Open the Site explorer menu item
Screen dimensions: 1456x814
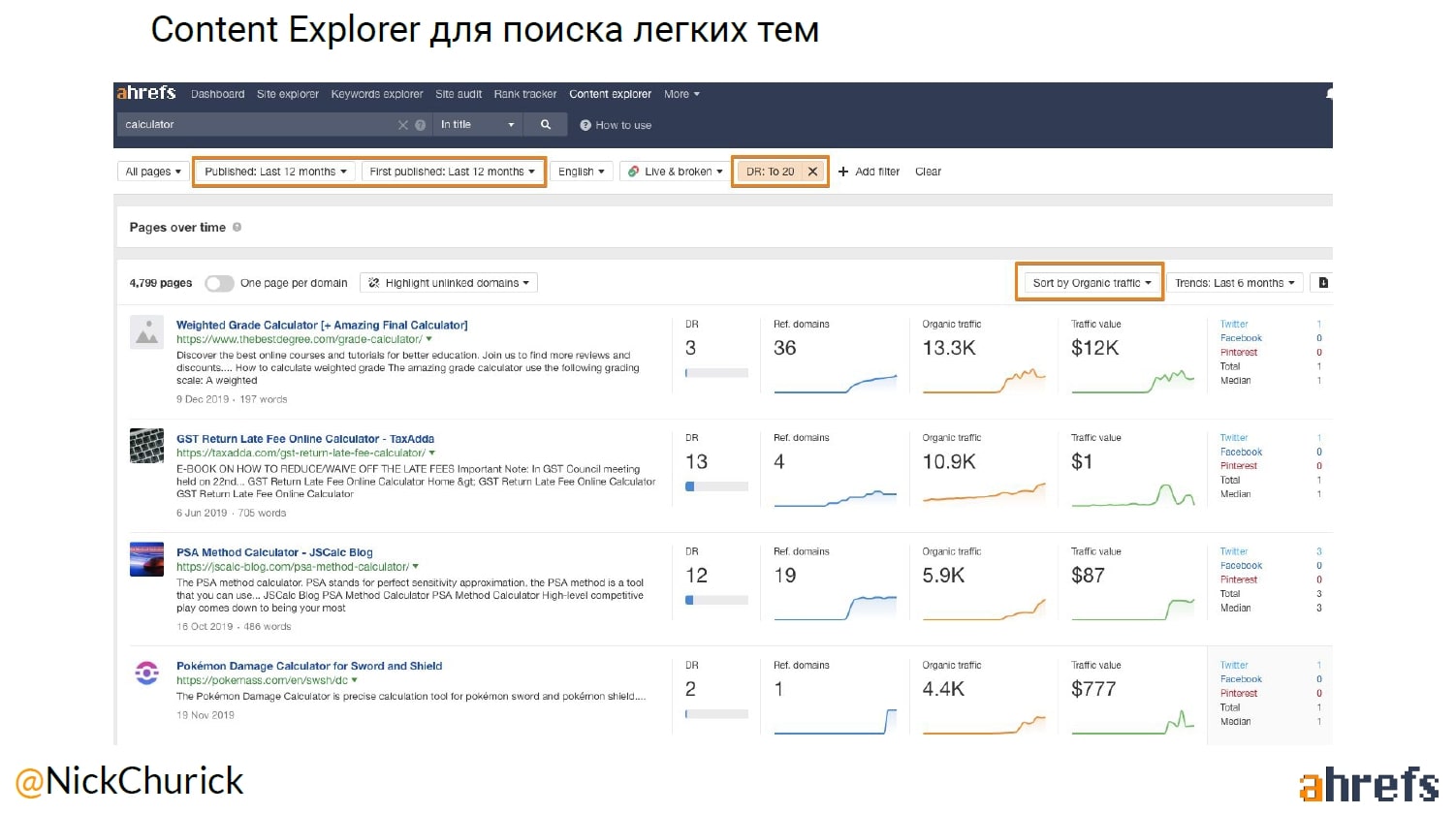pyautogui.click(x=287, y=94)
